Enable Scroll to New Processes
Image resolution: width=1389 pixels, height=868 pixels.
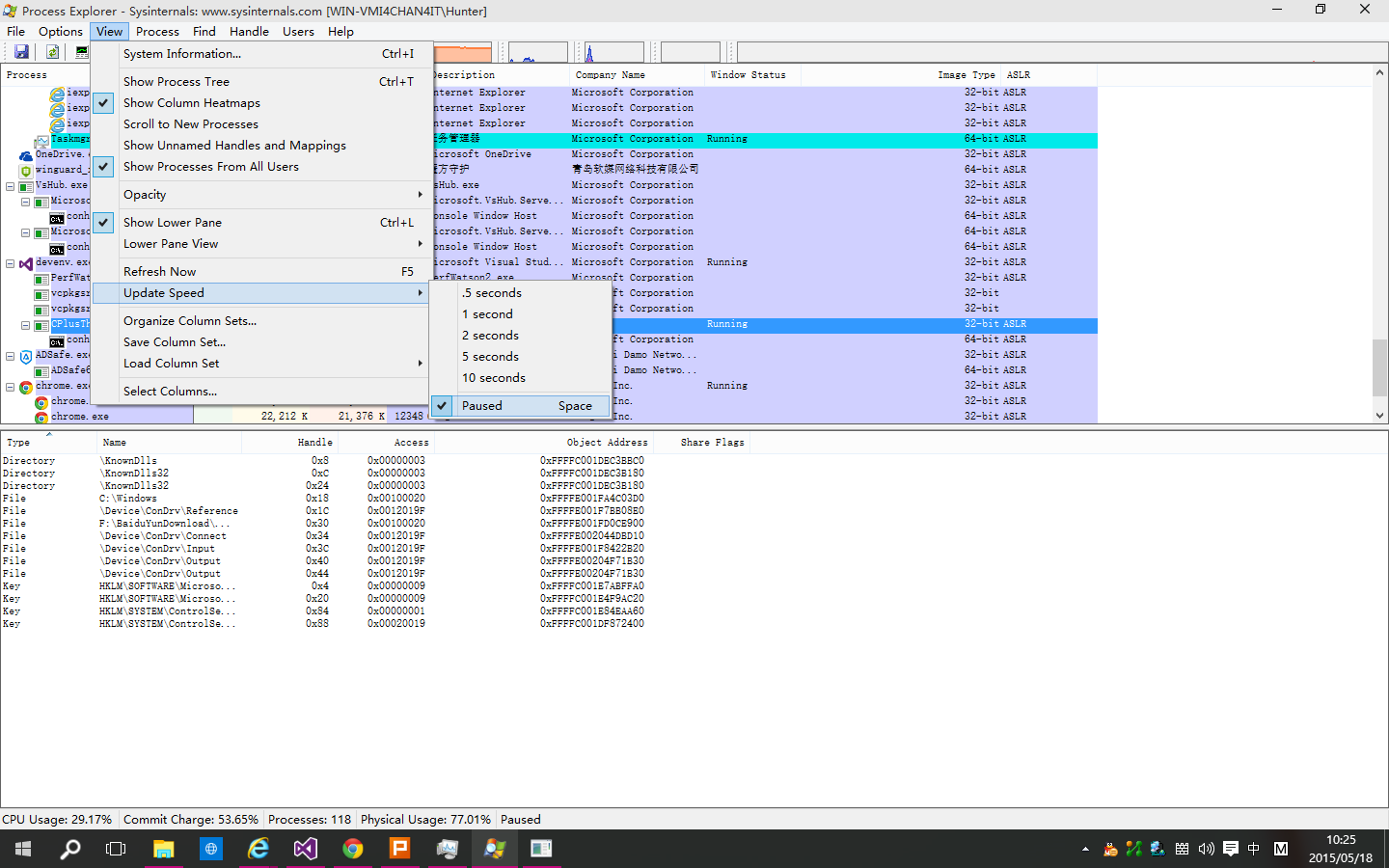(261, 124)
